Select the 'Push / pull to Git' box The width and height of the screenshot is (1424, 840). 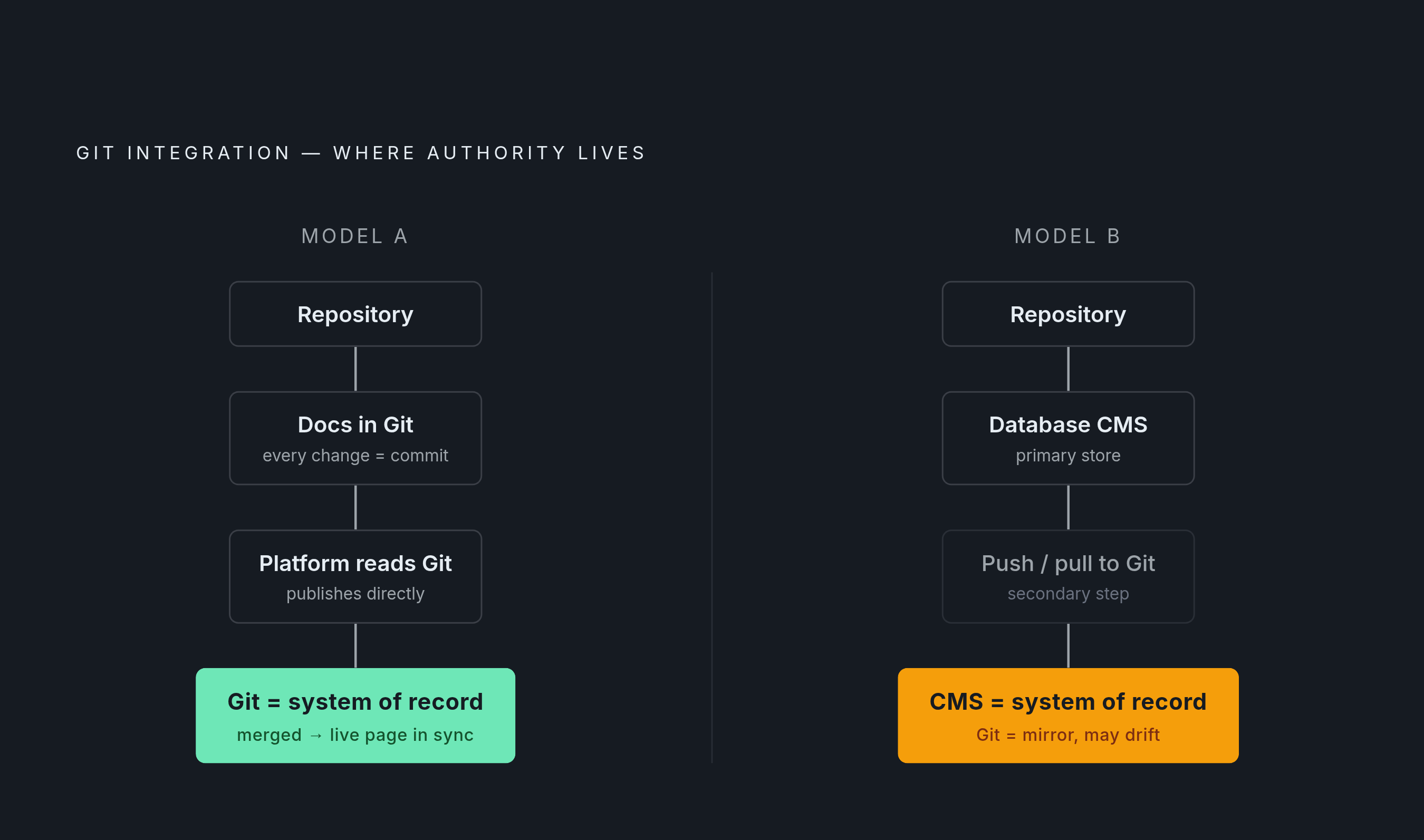tap(1068, 577)
